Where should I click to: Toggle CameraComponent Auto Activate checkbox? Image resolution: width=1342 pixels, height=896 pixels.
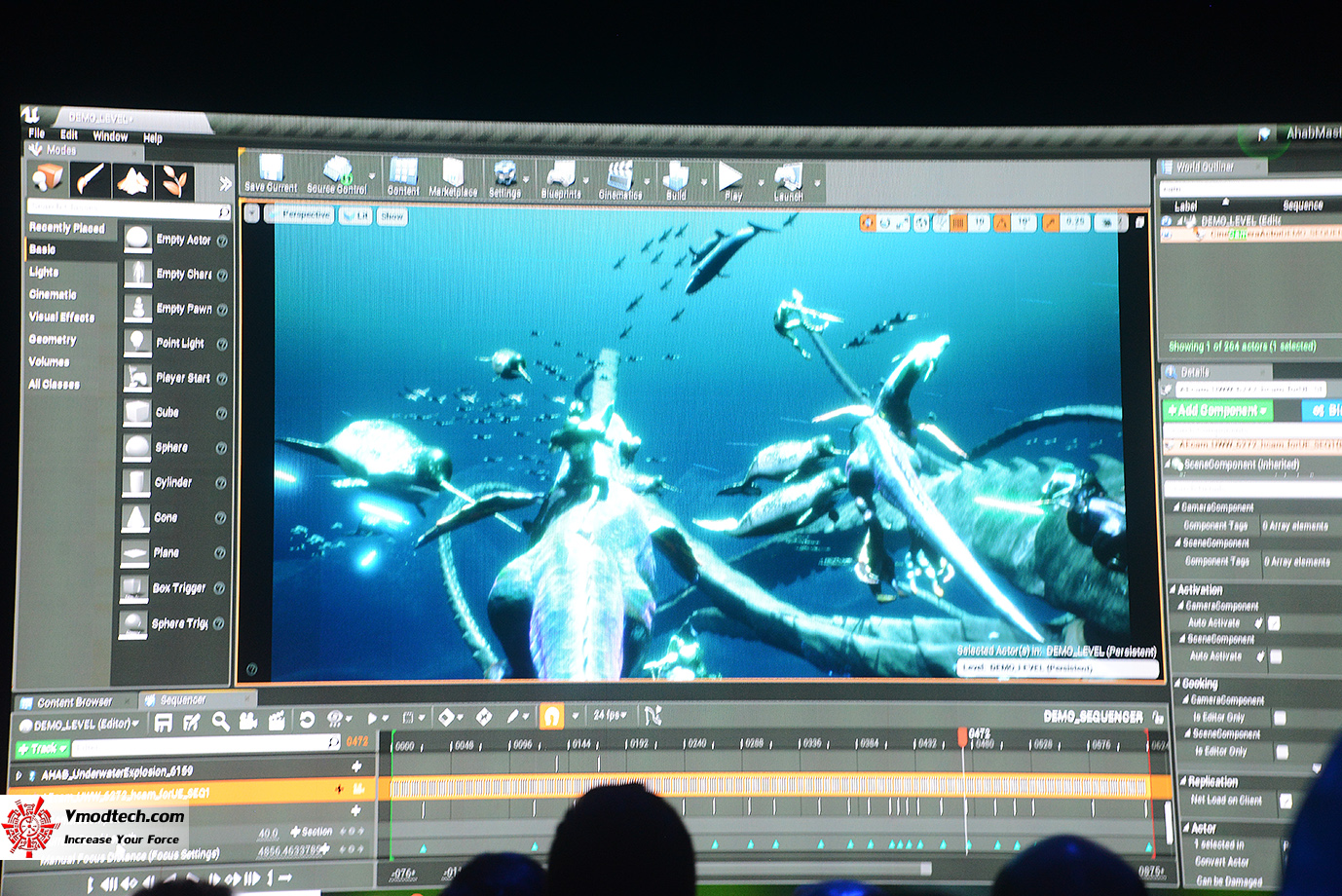tap(1274, 623)
